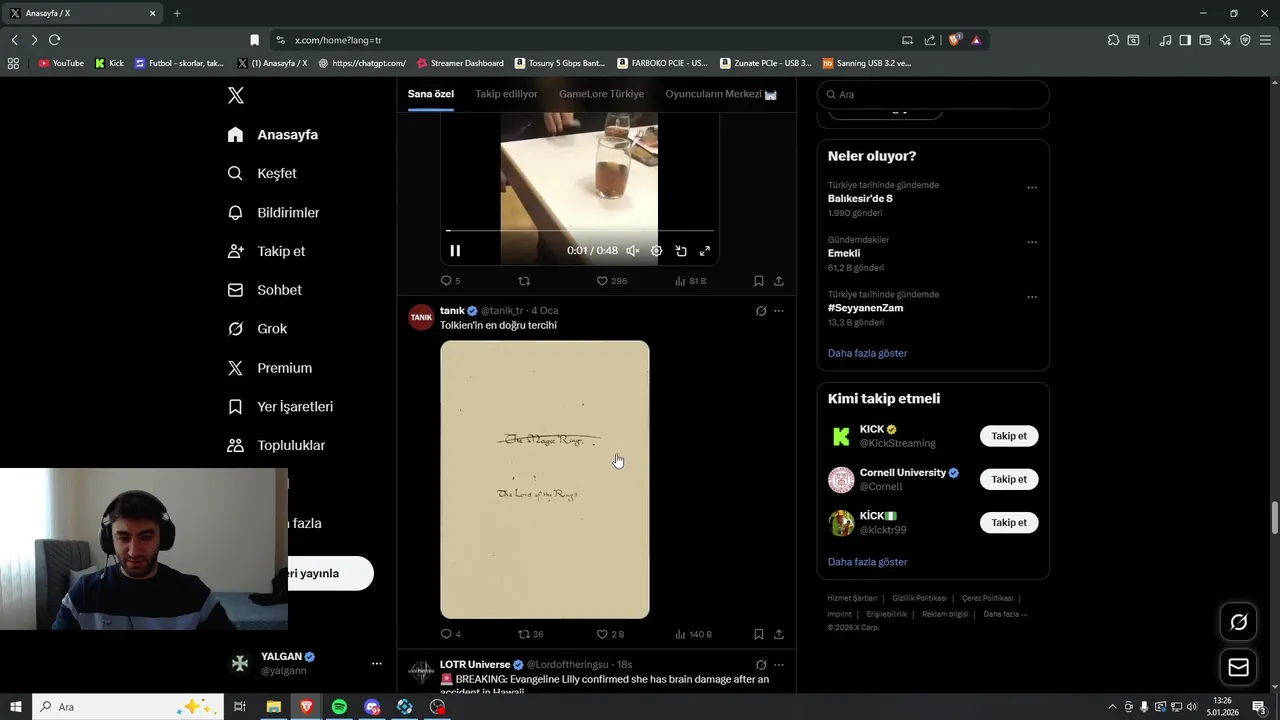1280x720 pixels.
Task: Open floating messages envelope button
Action: point(1239,668)
